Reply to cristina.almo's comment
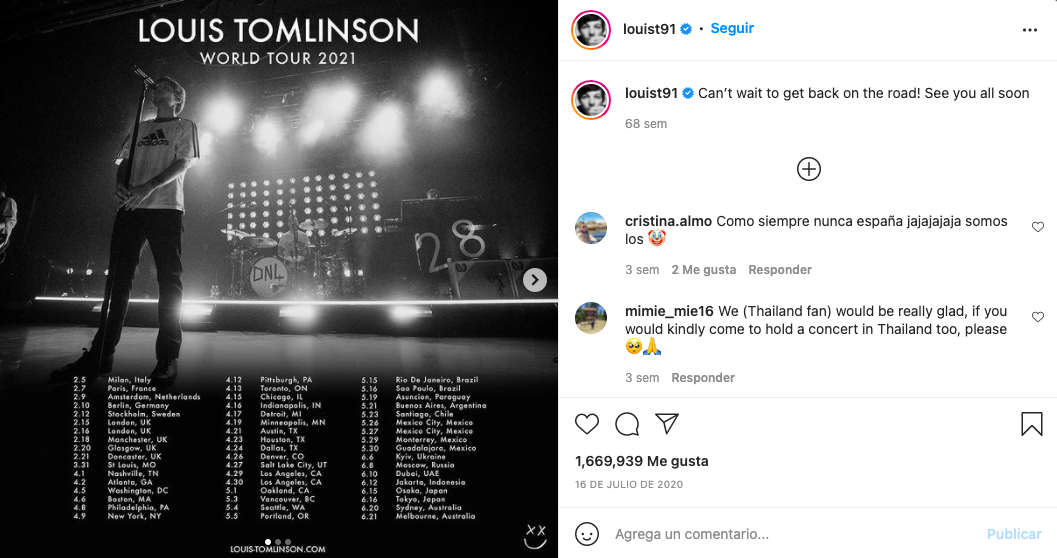 (x=780, y=270)
